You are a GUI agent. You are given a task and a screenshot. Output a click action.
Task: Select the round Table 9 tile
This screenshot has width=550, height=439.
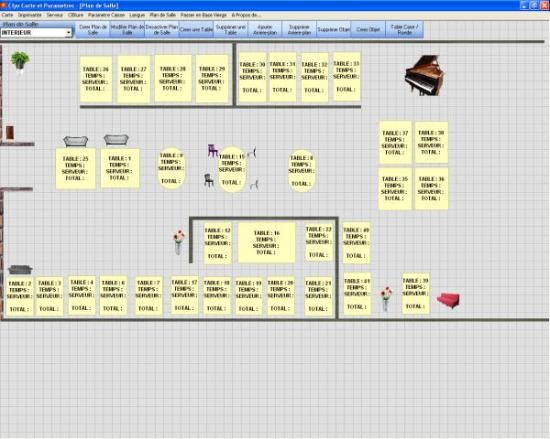coord(171,168)
